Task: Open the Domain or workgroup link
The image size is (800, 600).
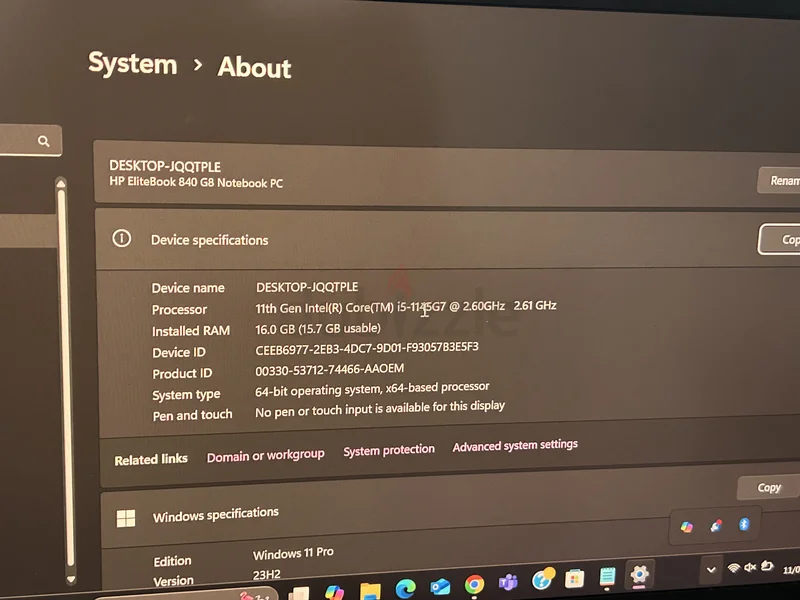Action: click(265, 455)
